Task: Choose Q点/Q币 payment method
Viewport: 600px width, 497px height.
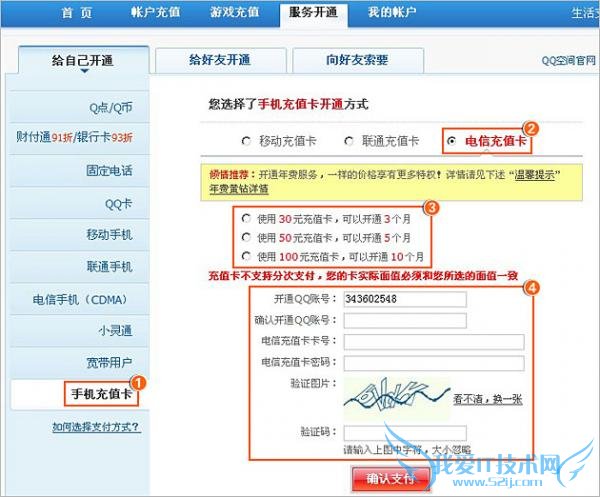Action: 78,107
